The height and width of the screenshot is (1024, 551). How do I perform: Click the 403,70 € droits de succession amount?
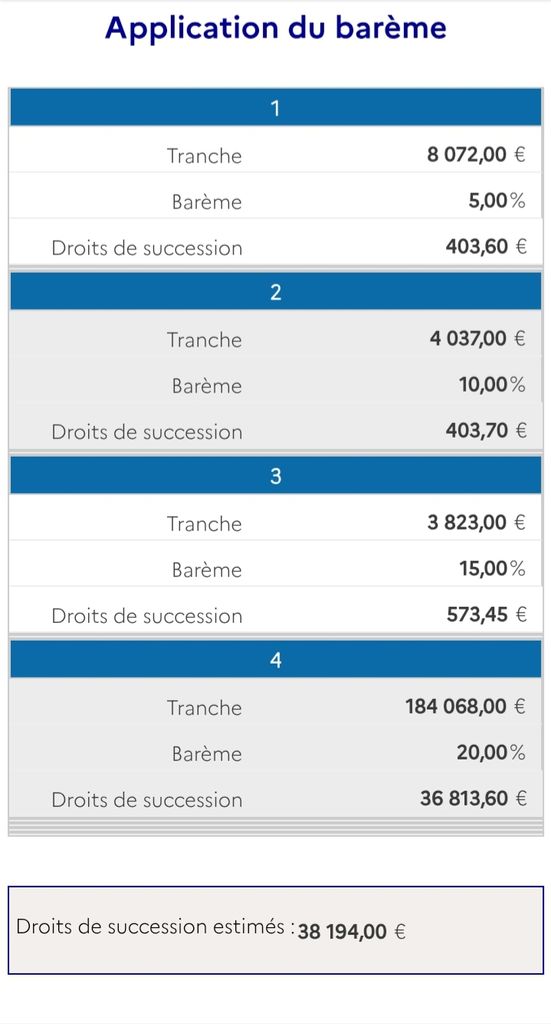coord(486,431)
